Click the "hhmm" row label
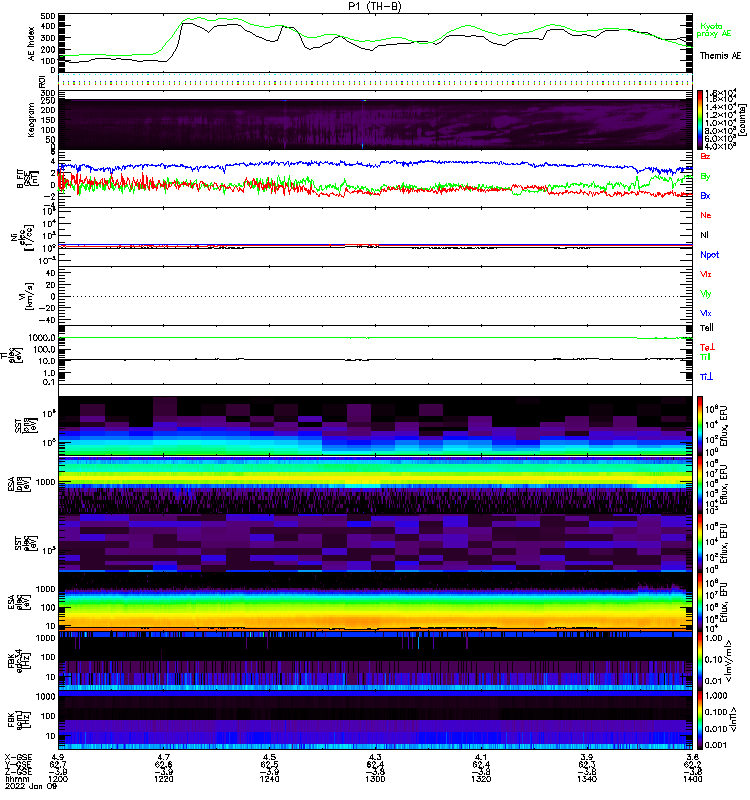Screen dimensions: 750x800 point(15,779)
